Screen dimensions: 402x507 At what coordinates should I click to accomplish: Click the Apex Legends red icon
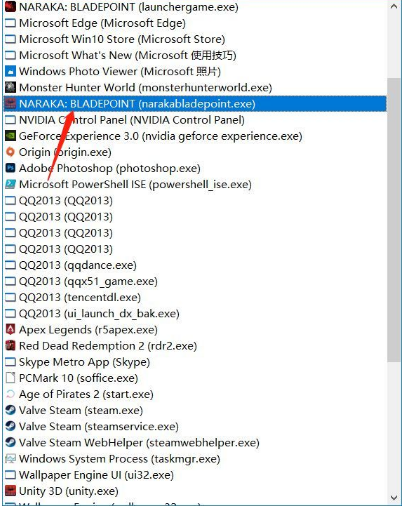pos(10,330)
